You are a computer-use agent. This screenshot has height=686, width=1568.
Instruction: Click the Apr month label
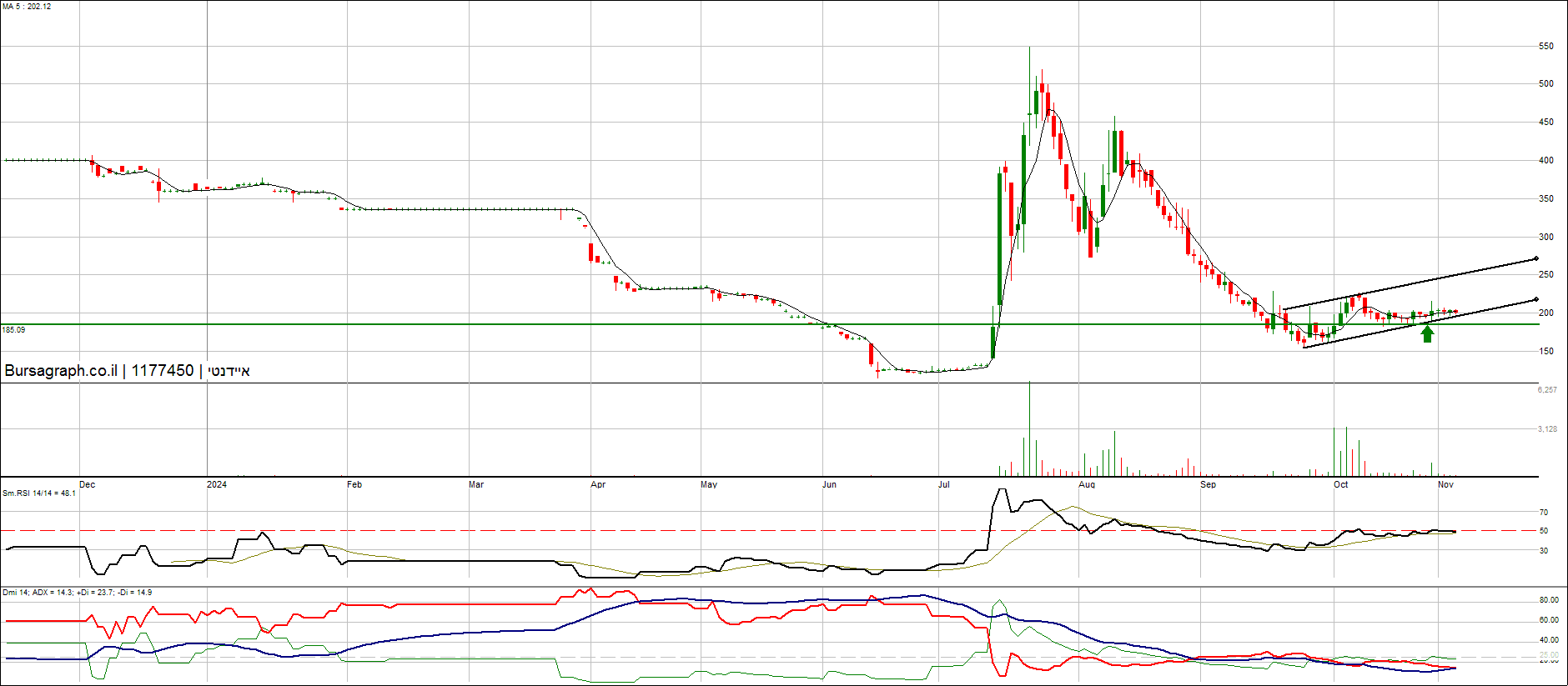(x=598, y=484)
